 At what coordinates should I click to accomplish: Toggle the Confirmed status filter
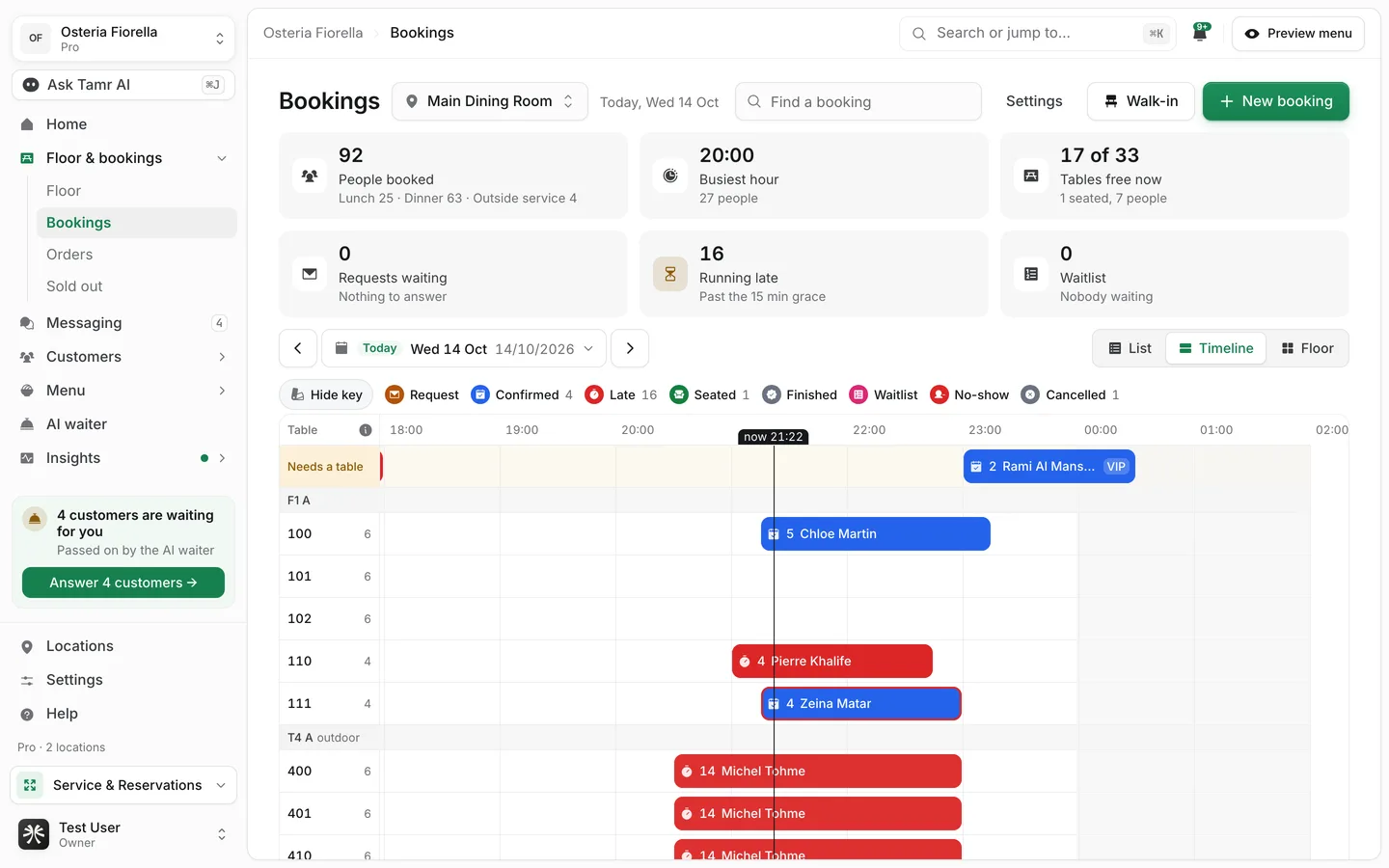click(522, 394)
